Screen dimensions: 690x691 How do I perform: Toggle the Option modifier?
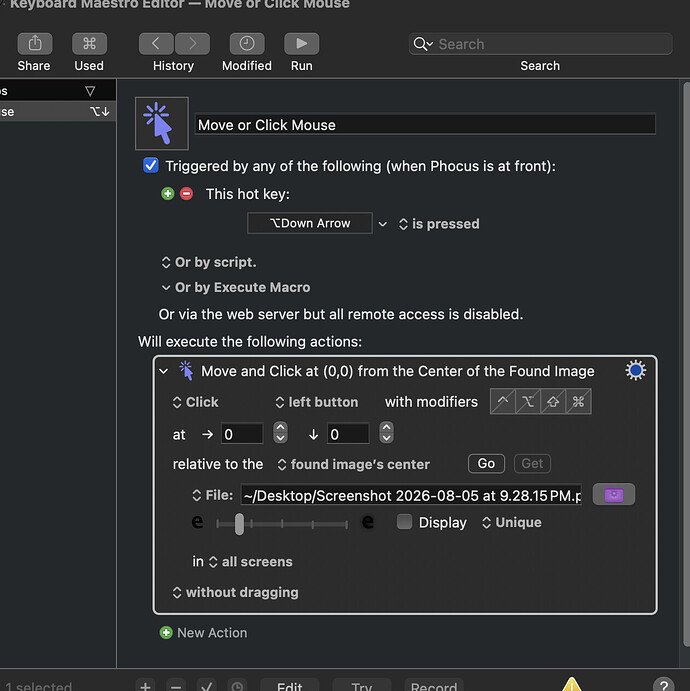(528, 401)
